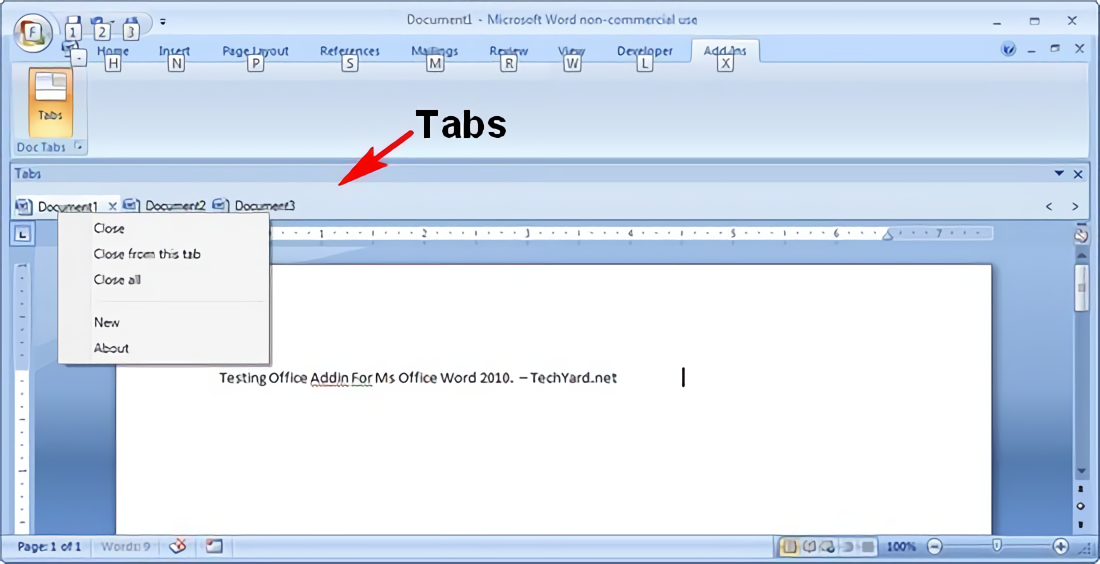Click the vertical scrollbar thumb
1100x564 pixels.
click(1081, 288)
